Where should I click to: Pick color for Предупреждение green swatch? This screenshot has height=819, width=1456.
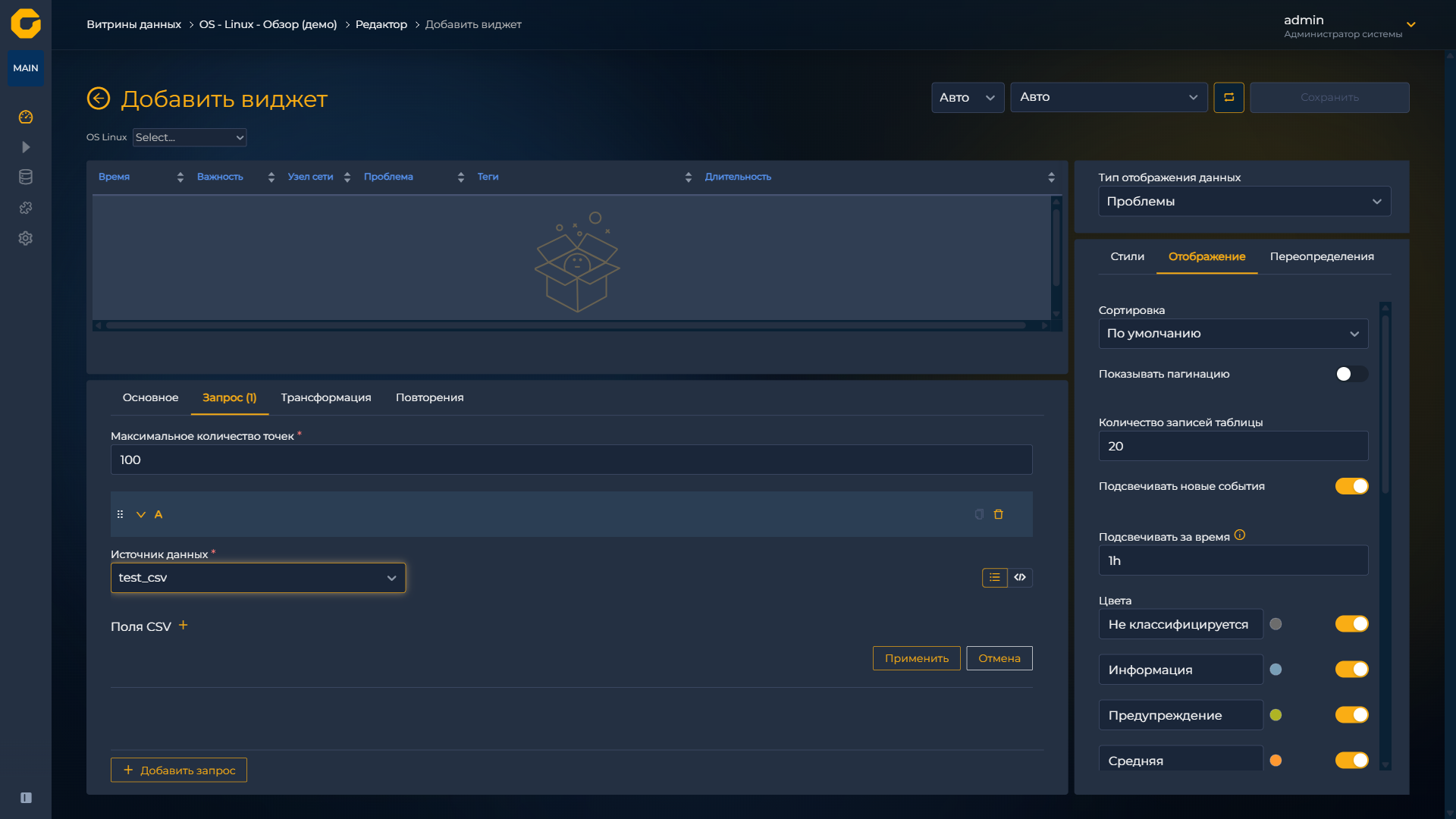click(1276, 715)
